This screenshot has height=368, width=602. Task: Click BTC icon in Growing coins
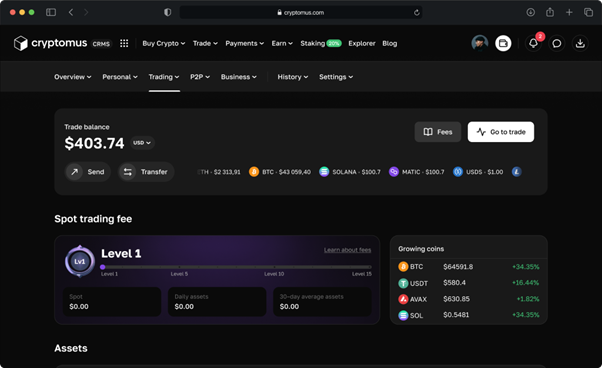tap(403, 266)
